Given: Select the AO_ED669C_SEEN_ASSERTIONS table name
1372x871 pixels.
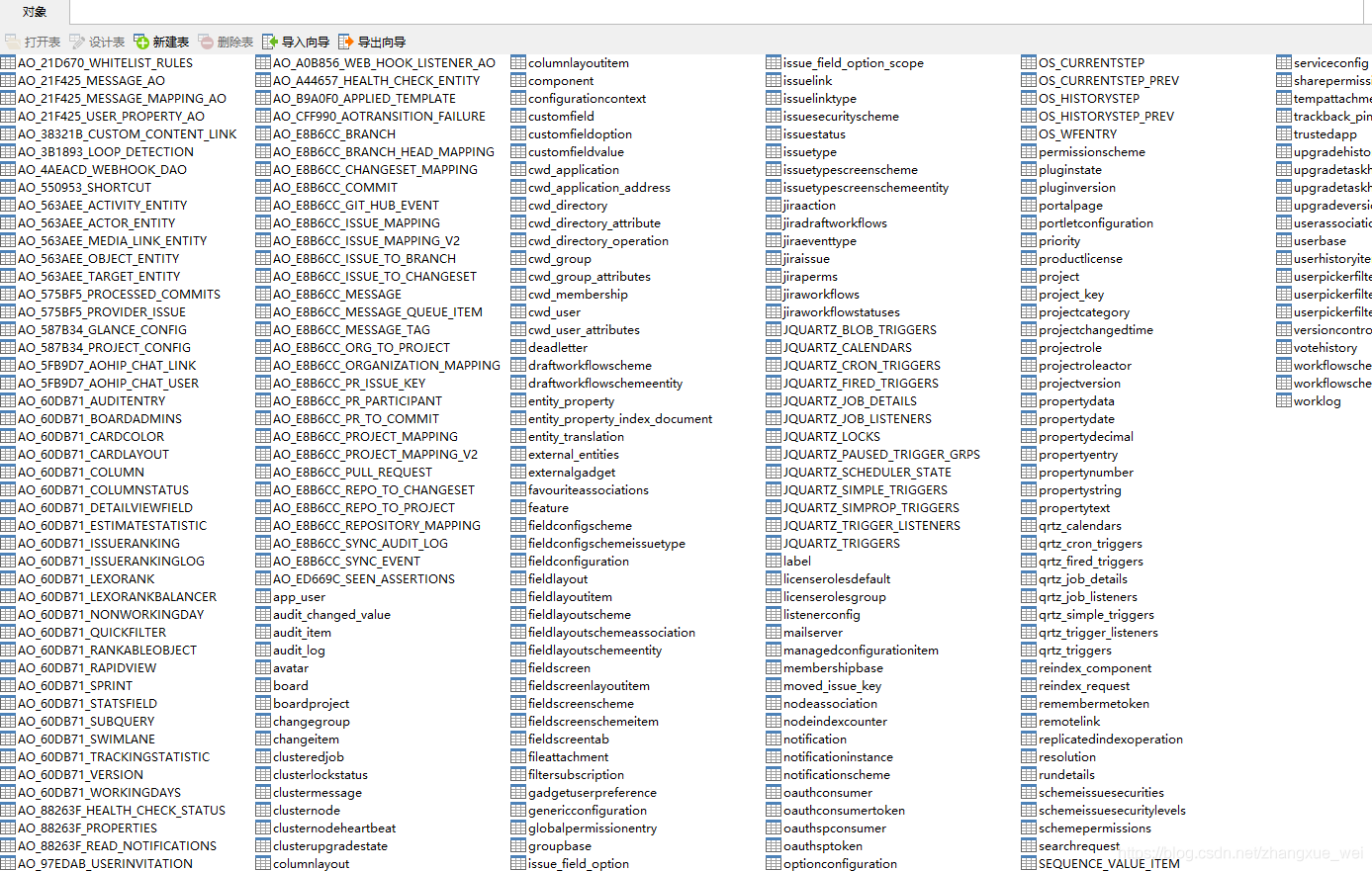Looking at the screenshot, I should coord(364,578).
